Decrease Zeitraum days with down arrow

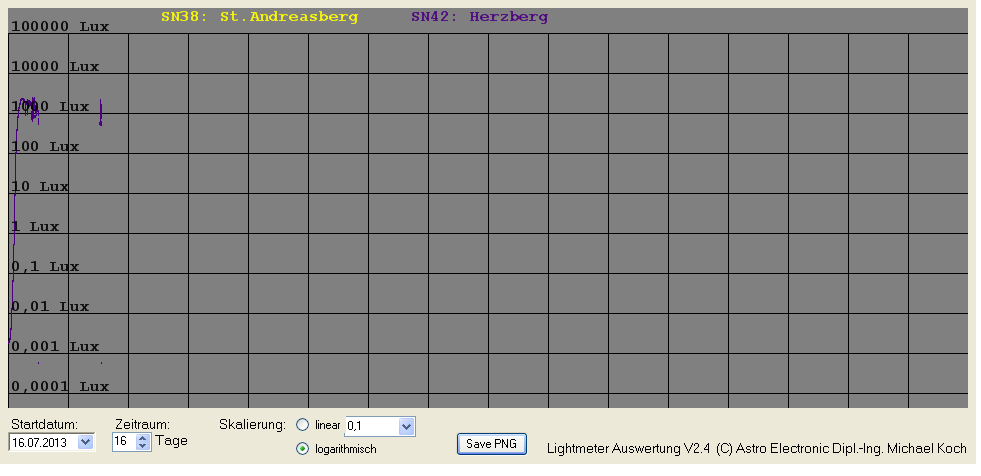pyautogui.click(x=142, y=445)
